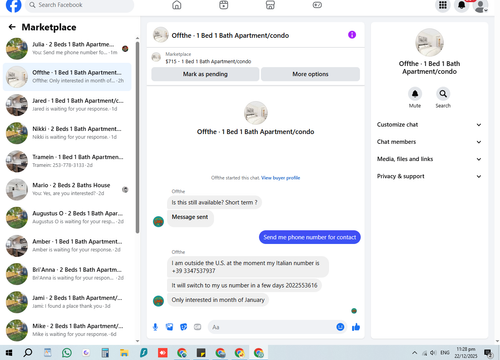Click the Aa message input field
The width and height of the screenshot is (500, 360).
[272, 327]
